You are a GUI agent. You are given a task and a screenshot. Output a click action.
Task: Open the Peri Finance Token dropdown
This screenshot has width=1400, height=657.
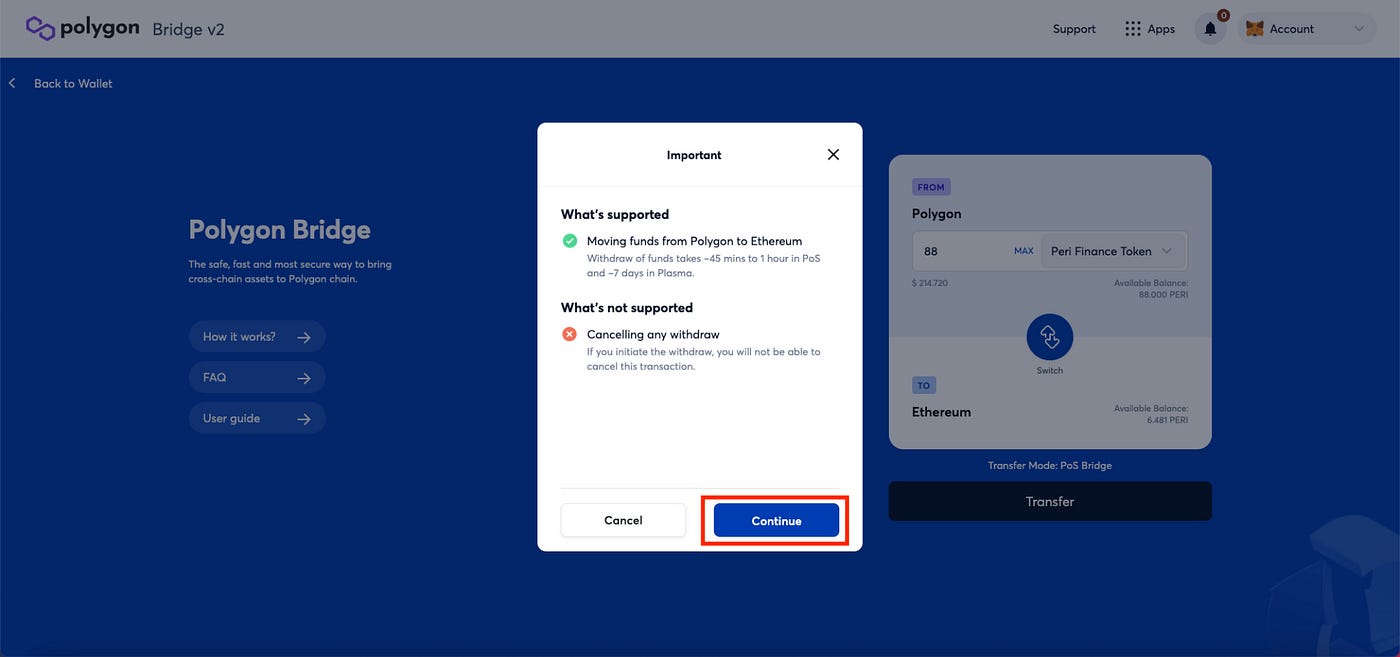coord(1114,251)
